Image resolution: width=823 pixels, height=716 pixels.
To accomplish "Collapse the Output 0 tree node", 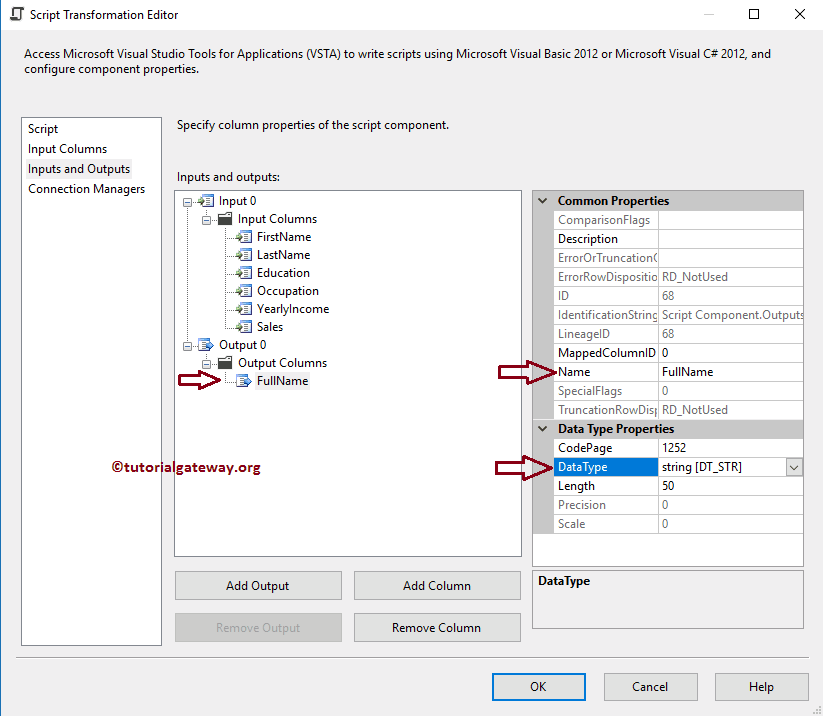I will [x=187, y=346].
